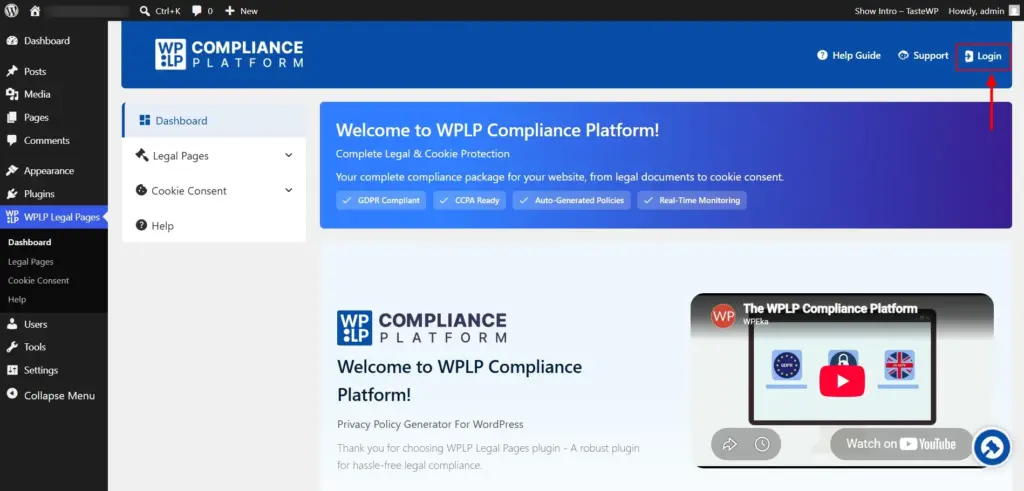Select the Help tab in plugin panel
This screenshot has width=1024, height=491.
coord(214,225)
